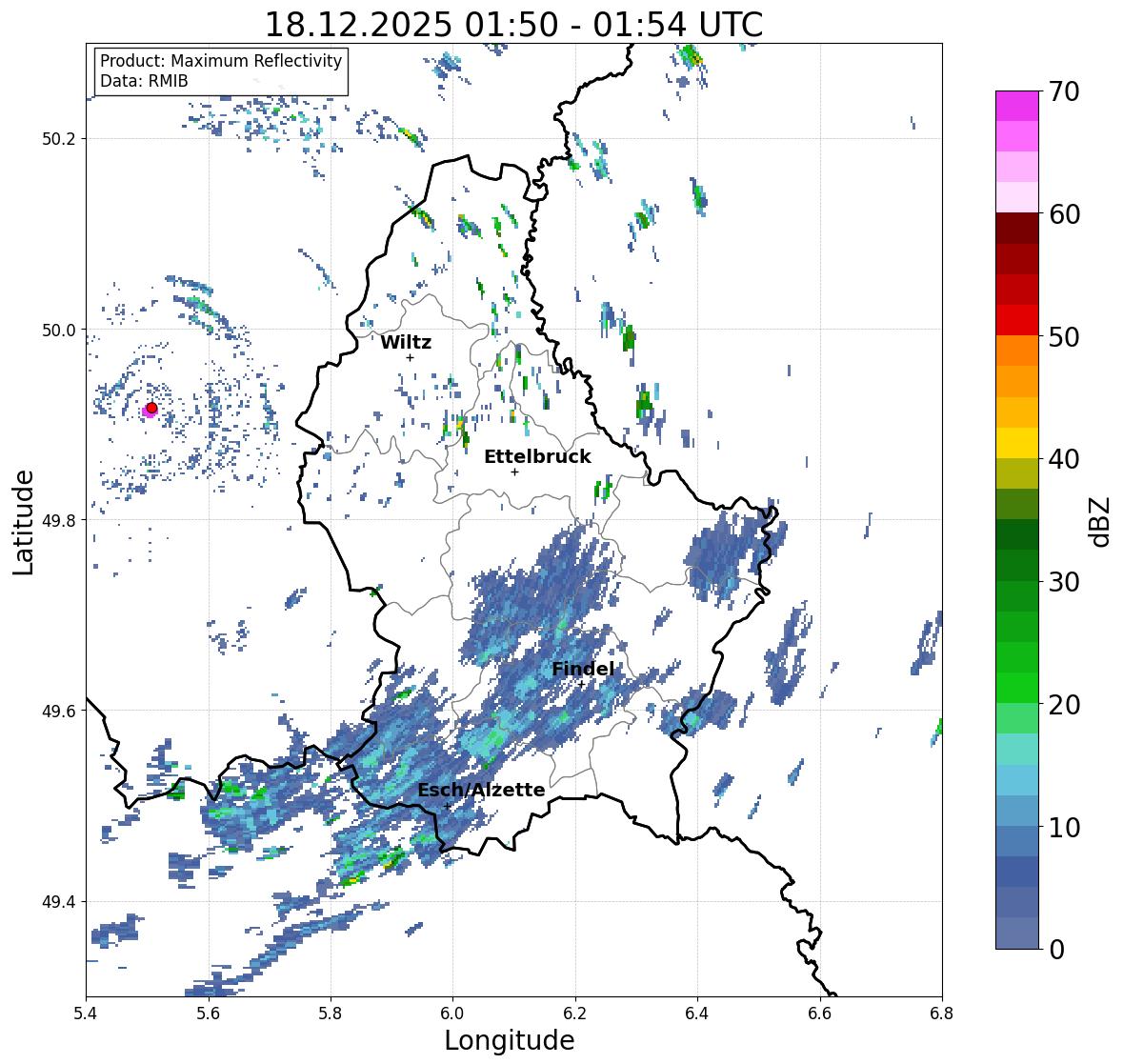This screenshot has height=1064, width=1123.
Task: Click the 0 tick on the colorbar
Action: (x=1056, y=950)
